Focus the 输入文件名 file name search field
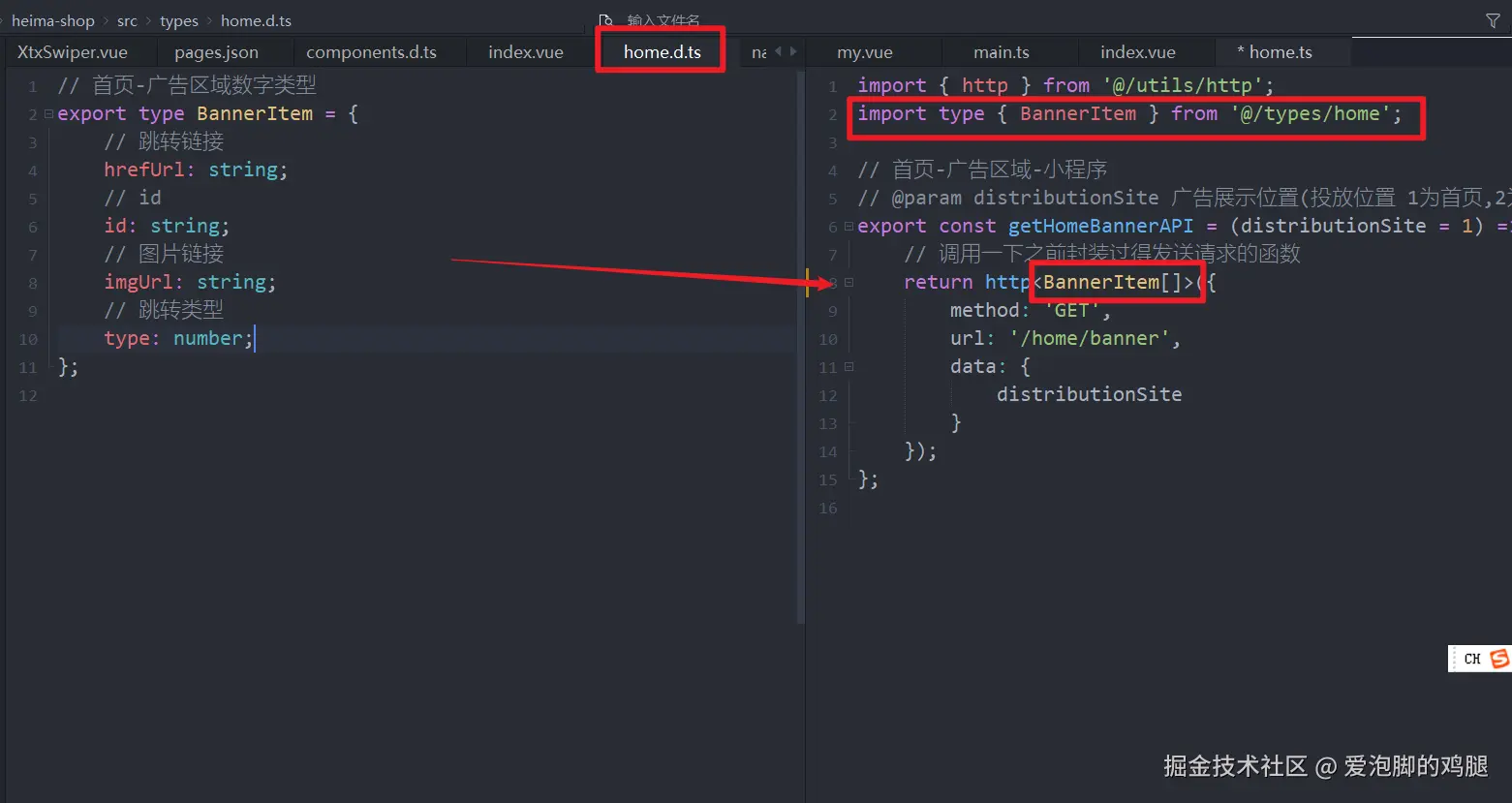Screen dimensions: 1512x803 663,20
